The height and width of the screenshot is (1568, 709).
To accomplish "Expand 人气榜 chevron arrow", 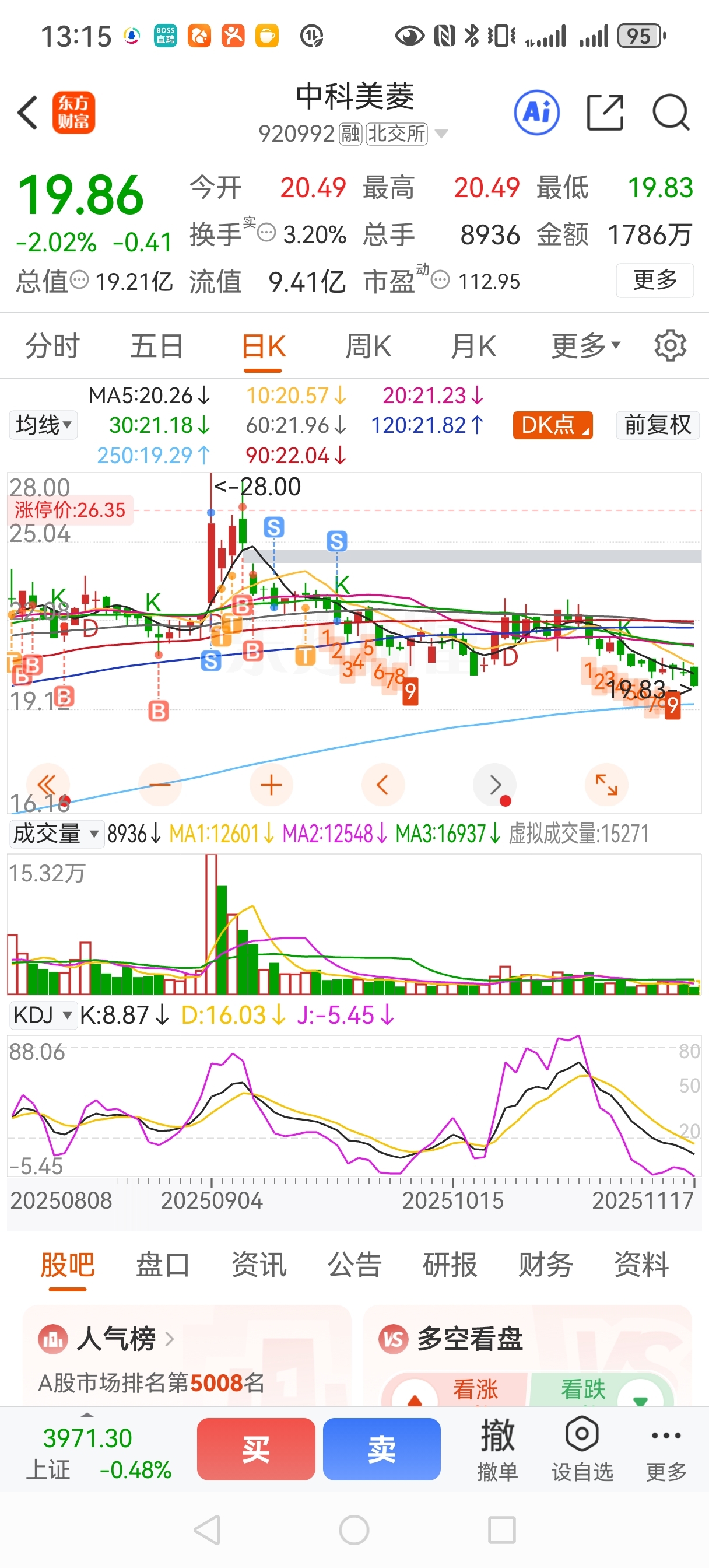I will [x=170, y=1339].
